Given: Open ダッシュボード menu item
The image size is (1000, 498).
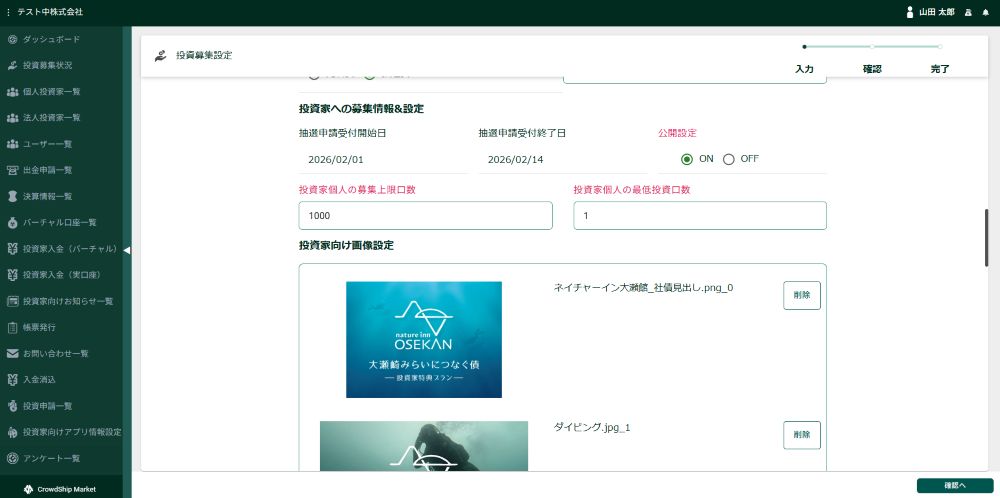Looking at the screenshot, I should tap(52, 40).
